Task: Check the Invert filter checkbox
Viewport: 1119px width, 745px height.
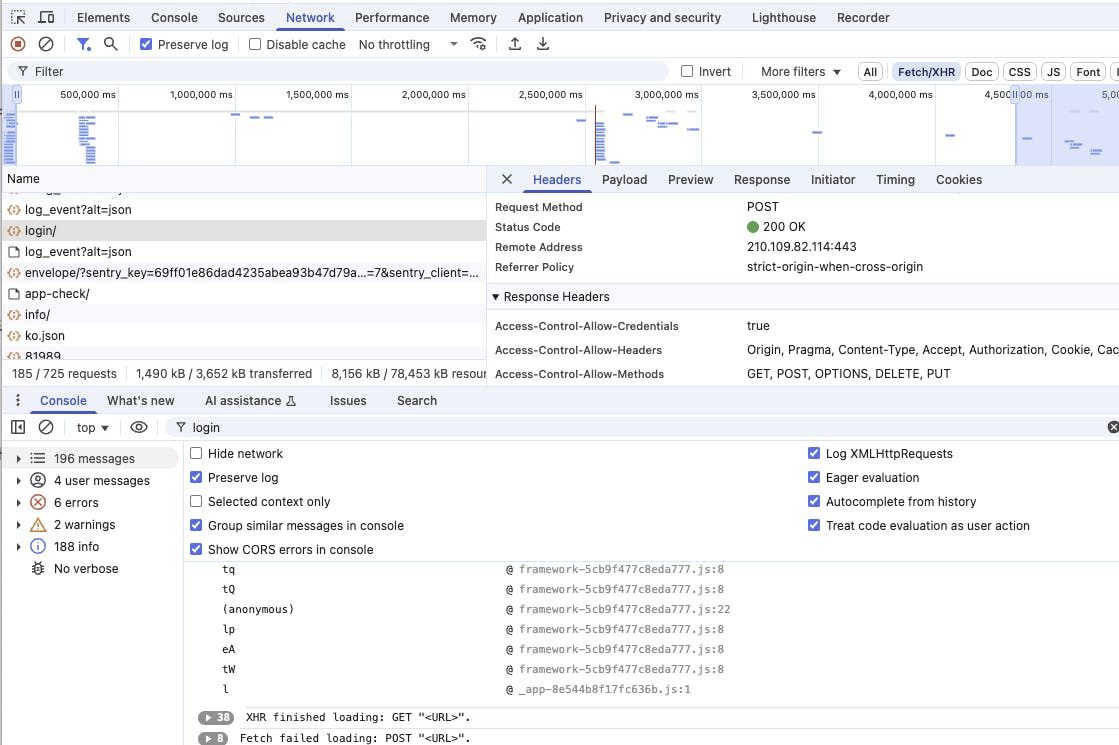Action: [x=687, y=71]
